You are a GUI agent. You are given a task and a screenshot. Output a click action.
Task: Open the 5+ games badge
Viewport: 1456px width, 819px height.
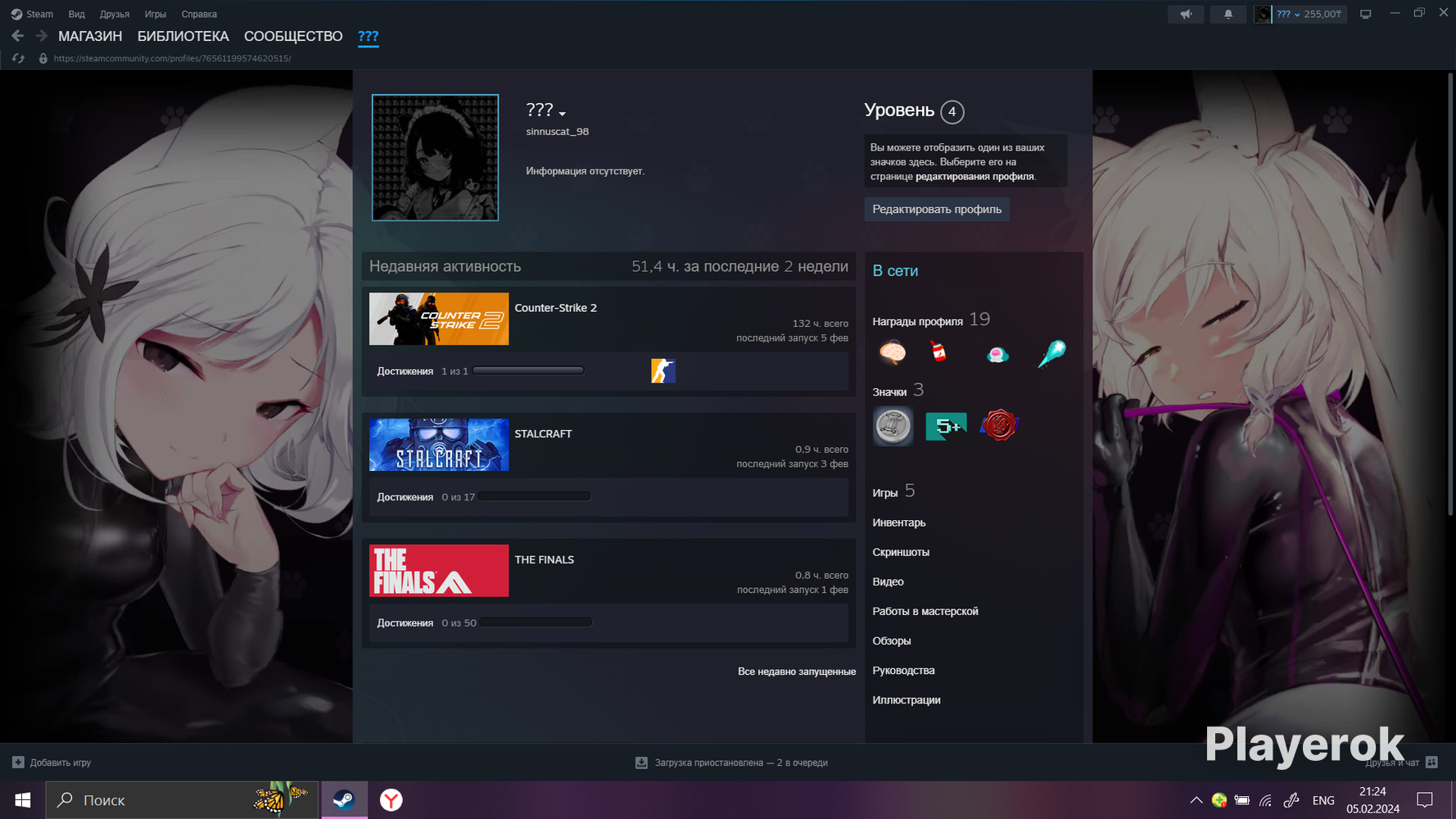tap(946, 426)
